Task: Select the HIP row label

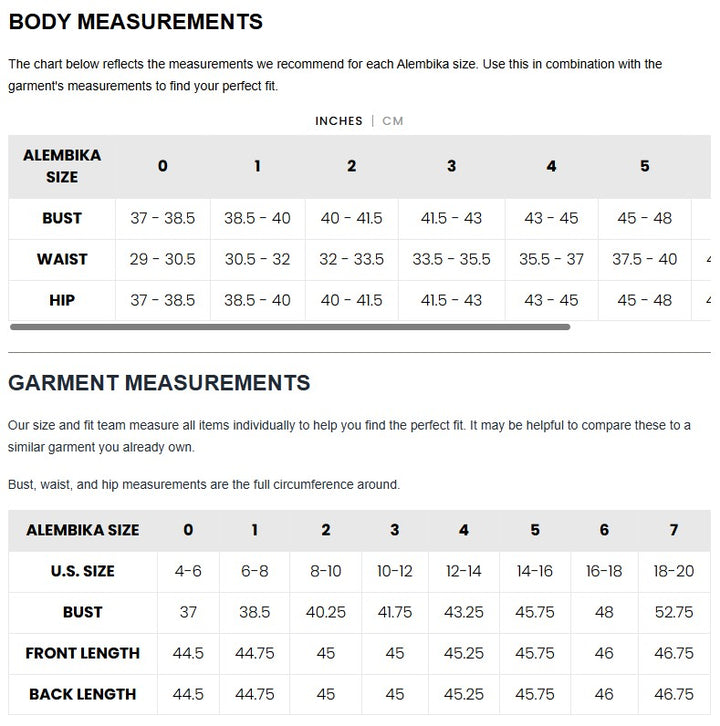Action: click(62, 300)
